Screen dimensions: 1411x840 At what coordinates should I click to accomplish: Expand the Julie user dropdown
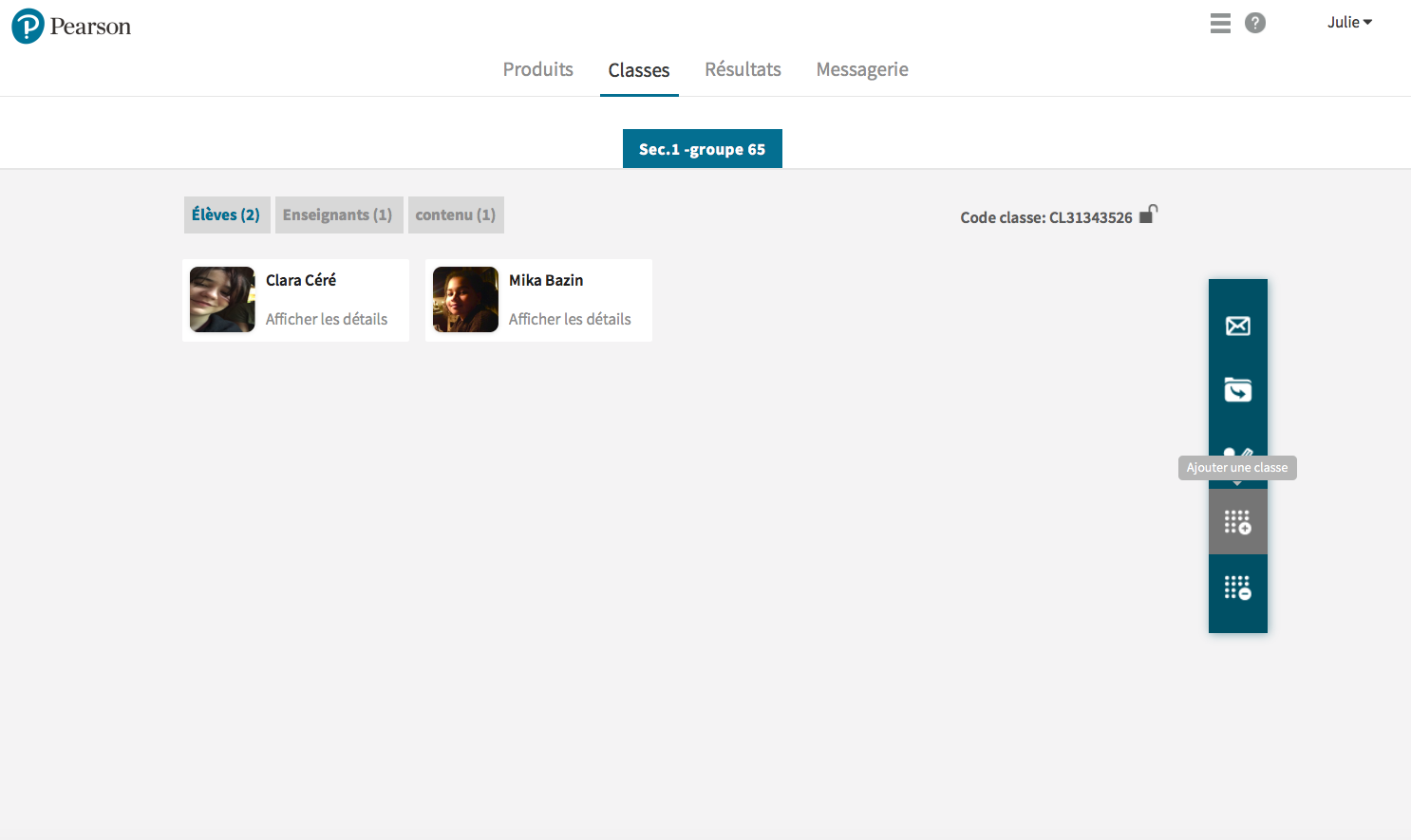(x=1349, y=23)
